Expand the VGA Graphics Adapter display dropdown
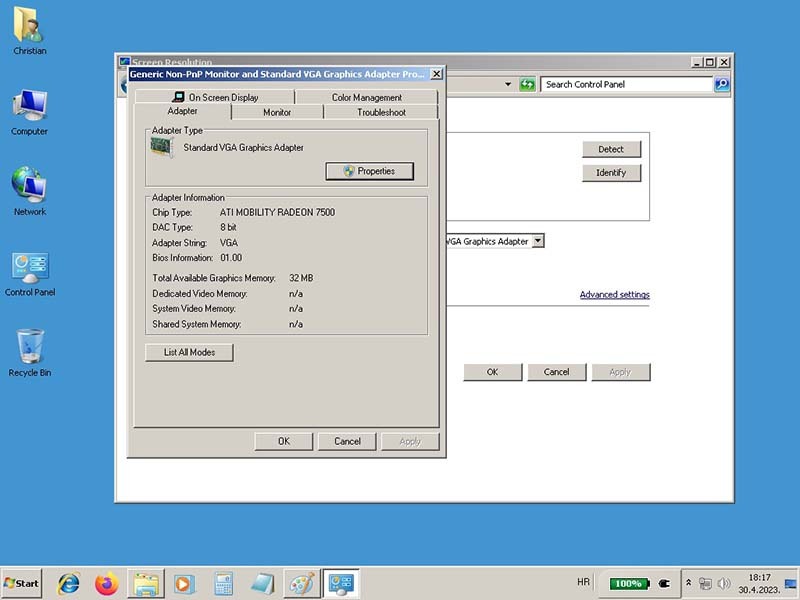Viewport: 800px width, 600px height. coord(538,241)
